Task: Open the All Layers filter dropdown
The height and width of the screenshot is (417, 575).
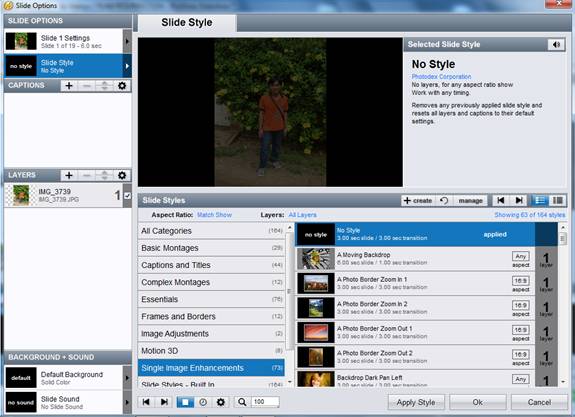Action: pyautogui.click(x=302, y=215)
